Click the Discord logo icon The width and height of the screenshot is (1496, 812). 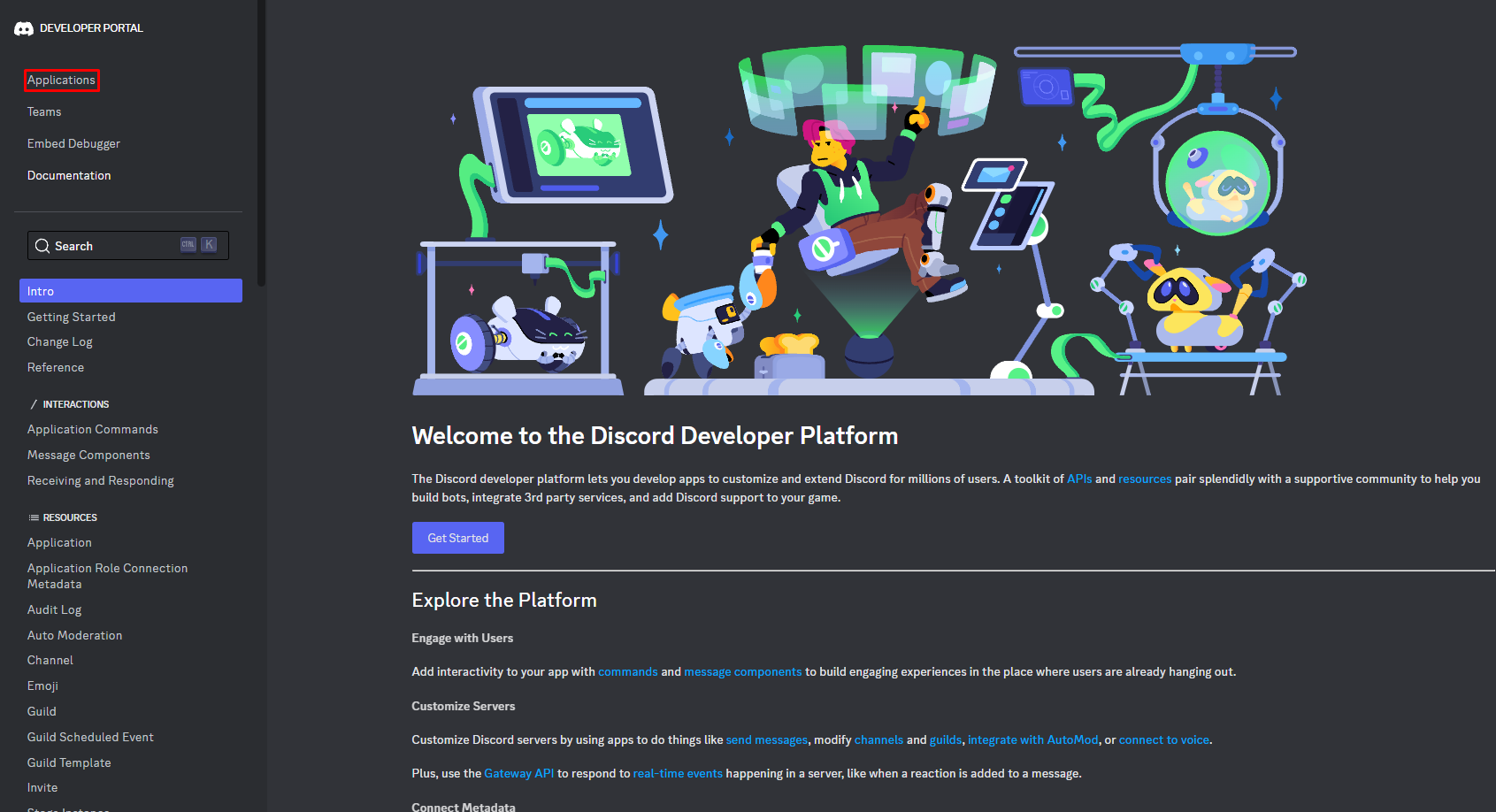pos(24,28)
